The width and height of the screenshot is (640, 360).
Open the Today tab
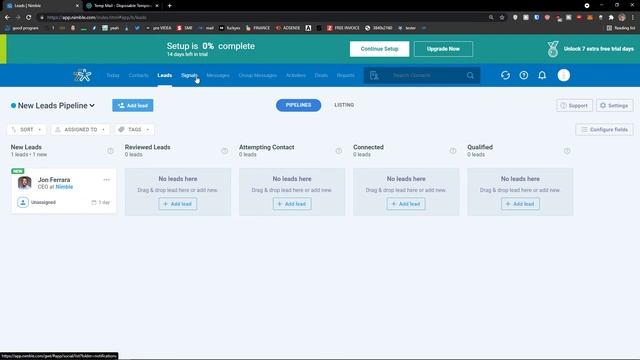point(113,76)
